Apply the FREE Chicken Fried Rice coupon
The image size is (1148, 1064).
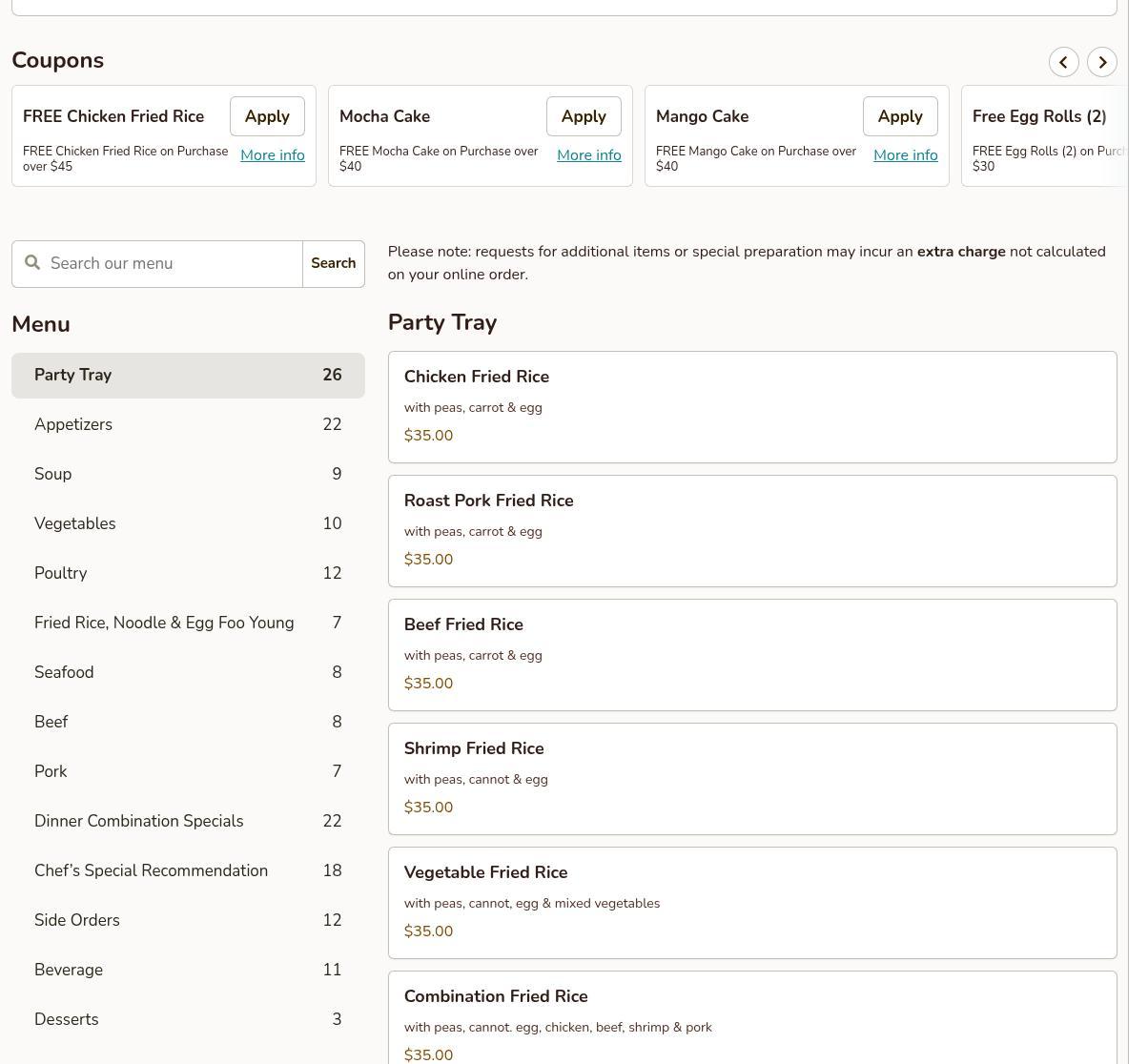click(x=267, y=116)
